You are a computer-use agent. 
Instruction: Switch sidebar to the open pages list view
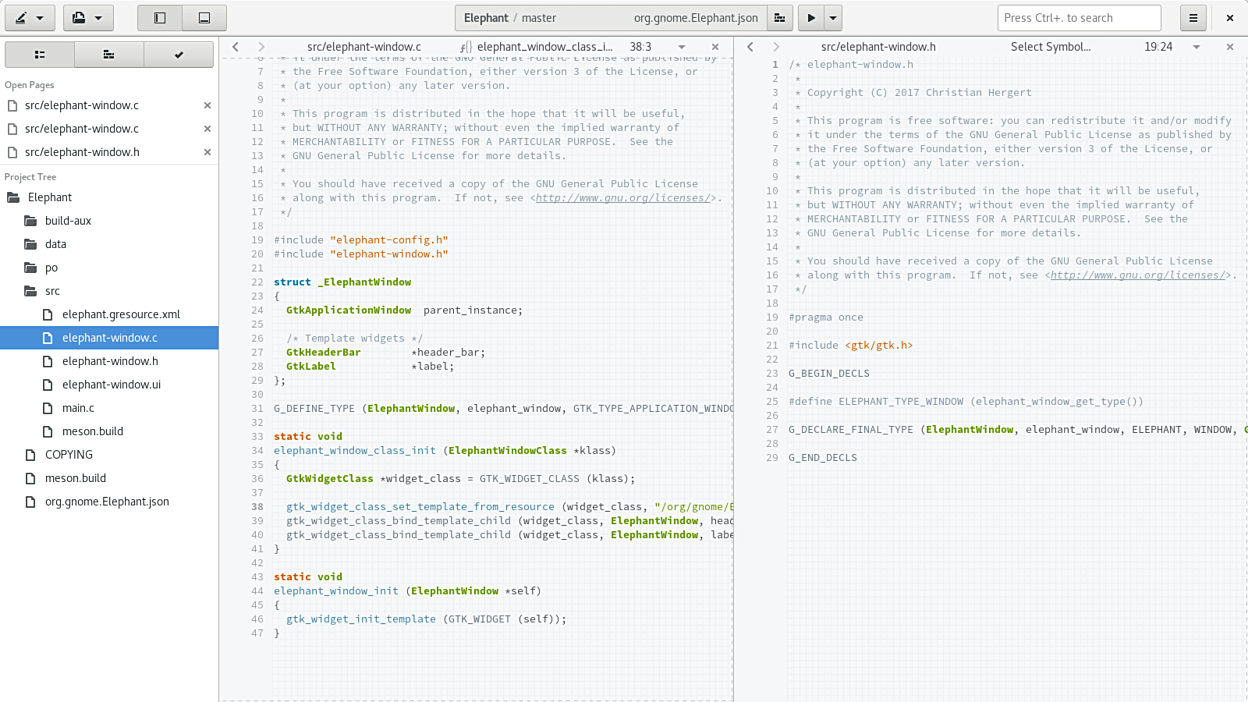40,55
